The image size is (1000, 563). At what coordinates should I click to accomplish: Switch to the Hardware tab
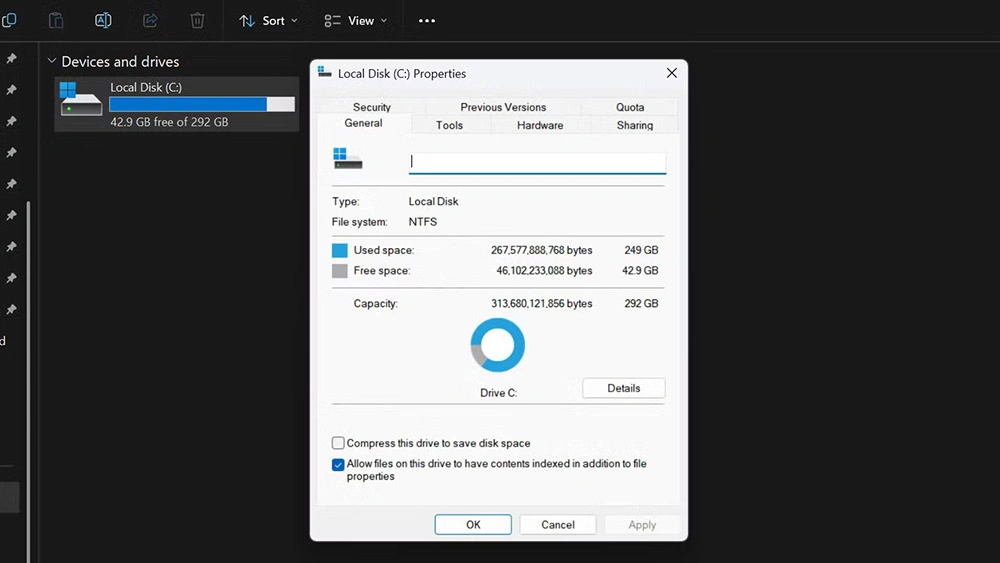(x=540, y=125)
